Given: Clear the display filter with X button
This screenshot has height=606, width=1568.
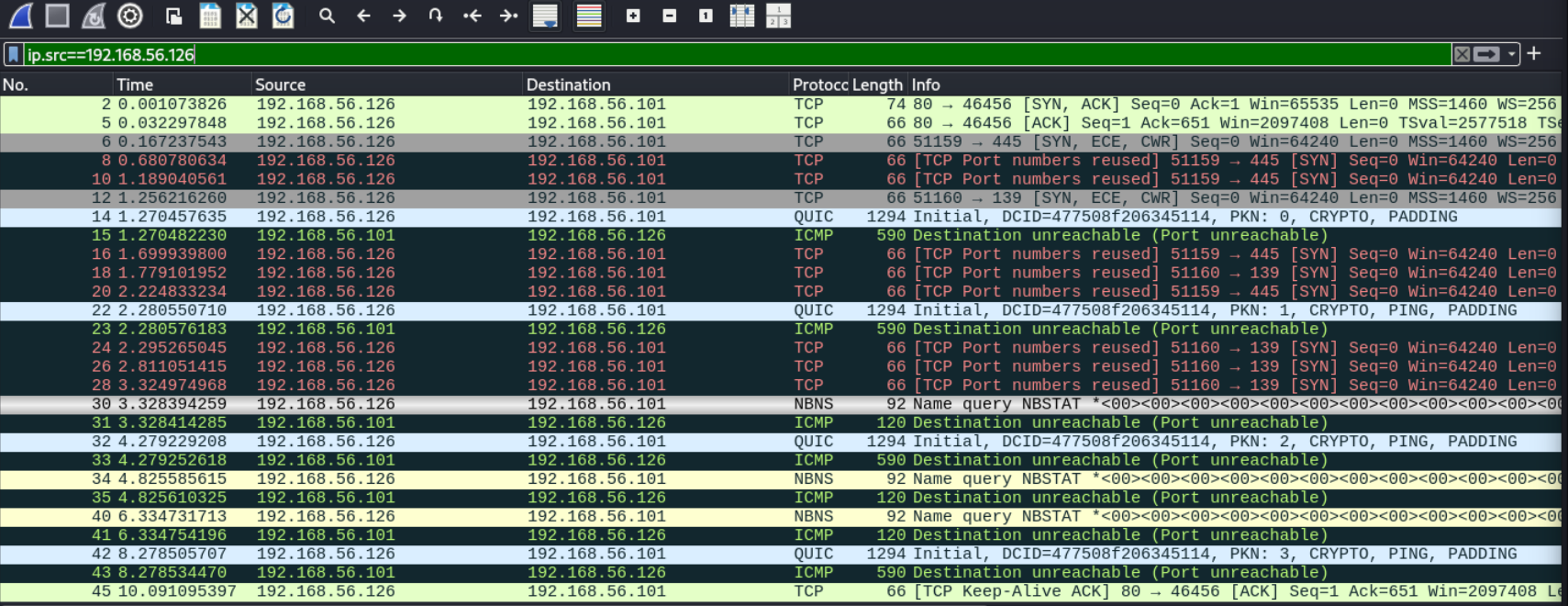Looking at the screenshot, I should 1462,54.
